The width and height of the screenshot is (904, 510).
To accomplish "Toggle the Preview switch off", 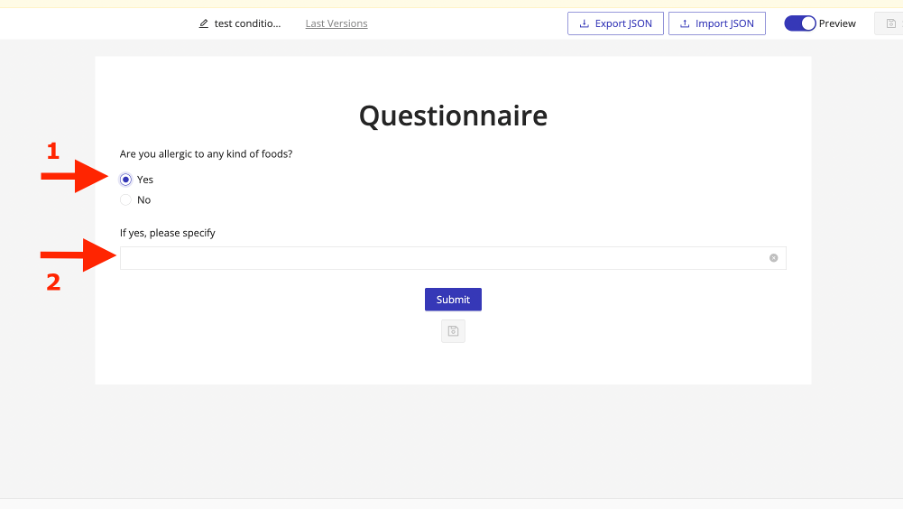I will pyautogui.click(x=800, y=24).
